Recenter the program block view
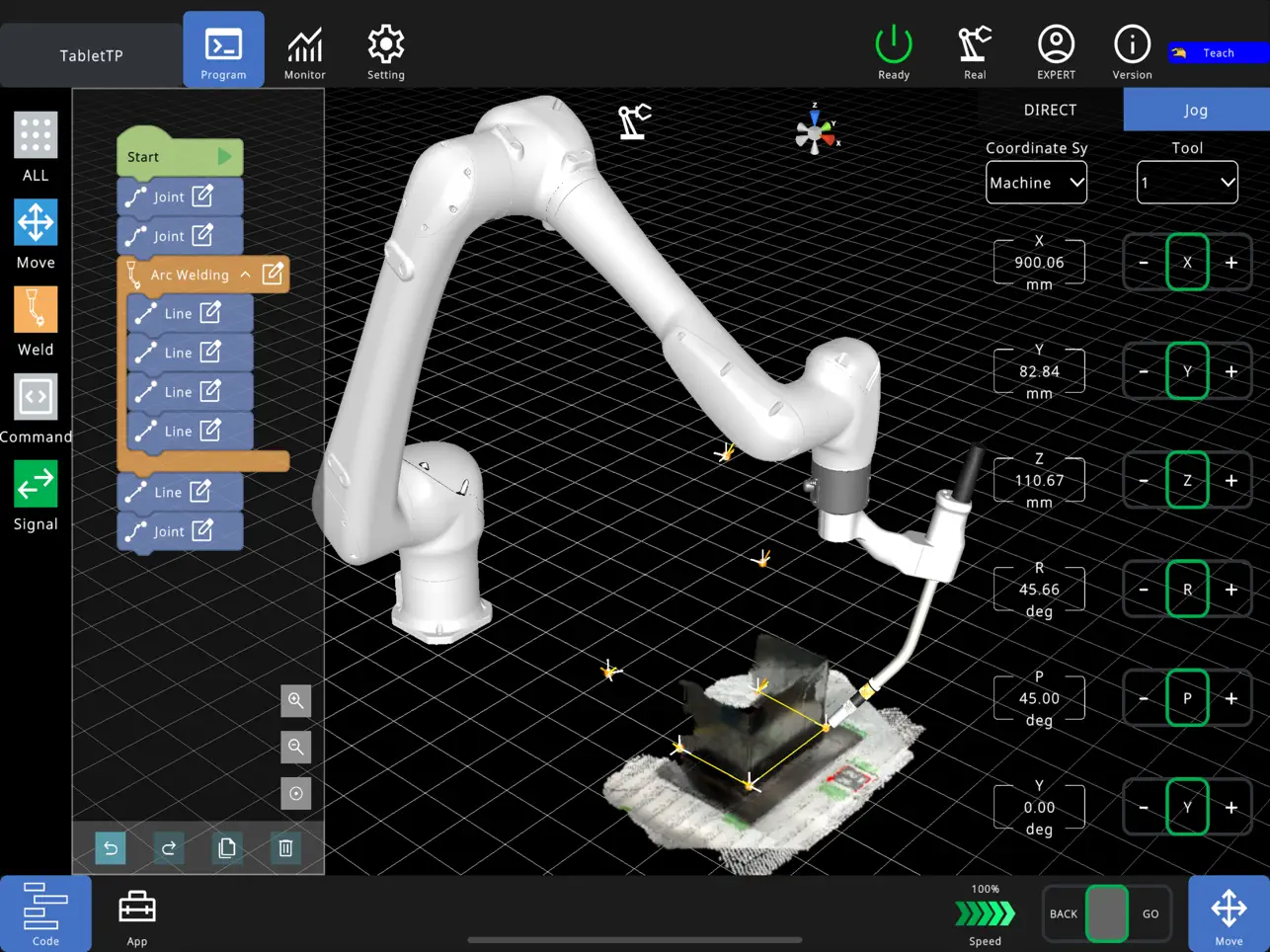 click(x=295, y=793)
